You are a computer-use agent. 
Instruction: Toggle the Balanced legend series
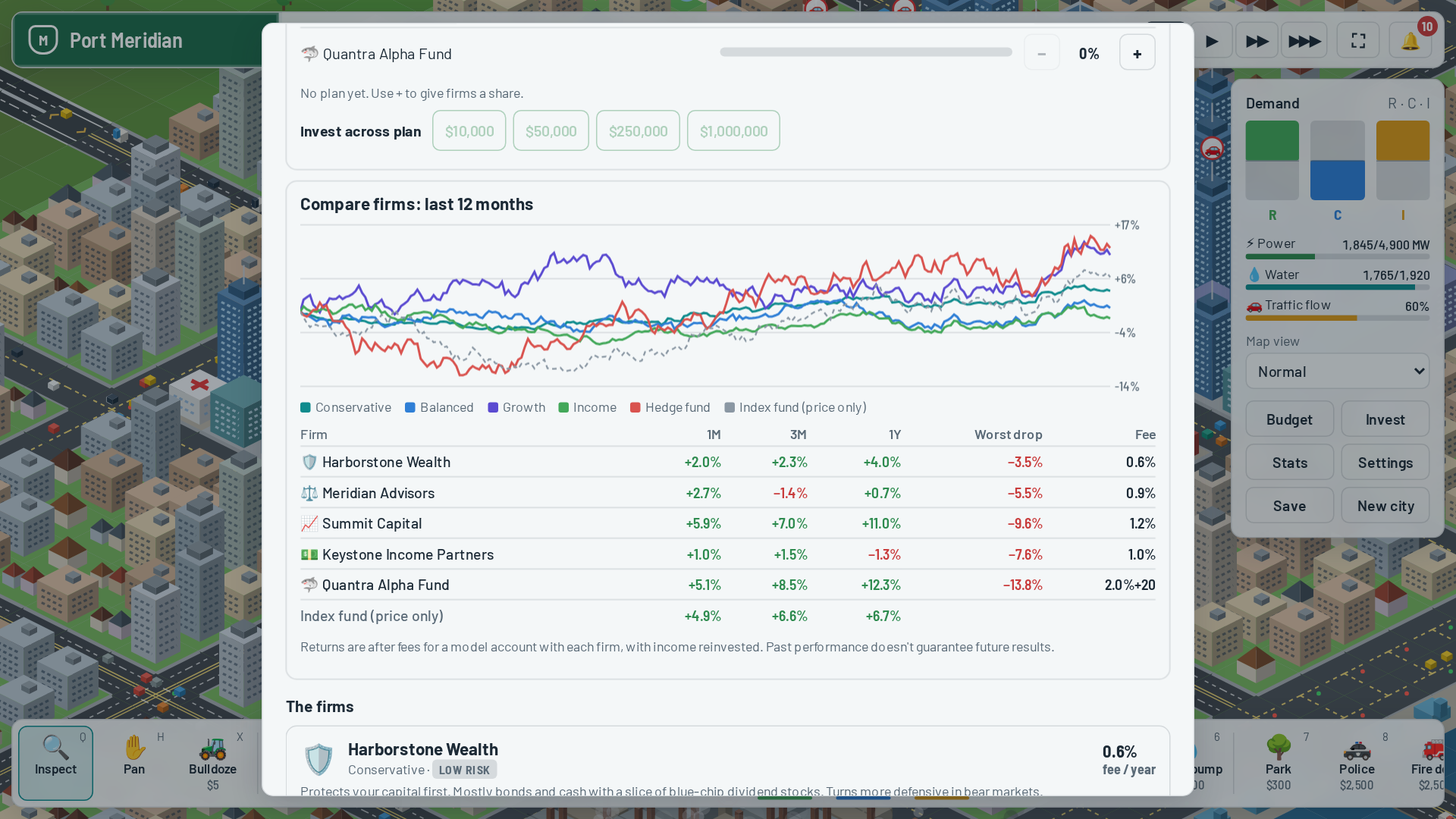439,408
